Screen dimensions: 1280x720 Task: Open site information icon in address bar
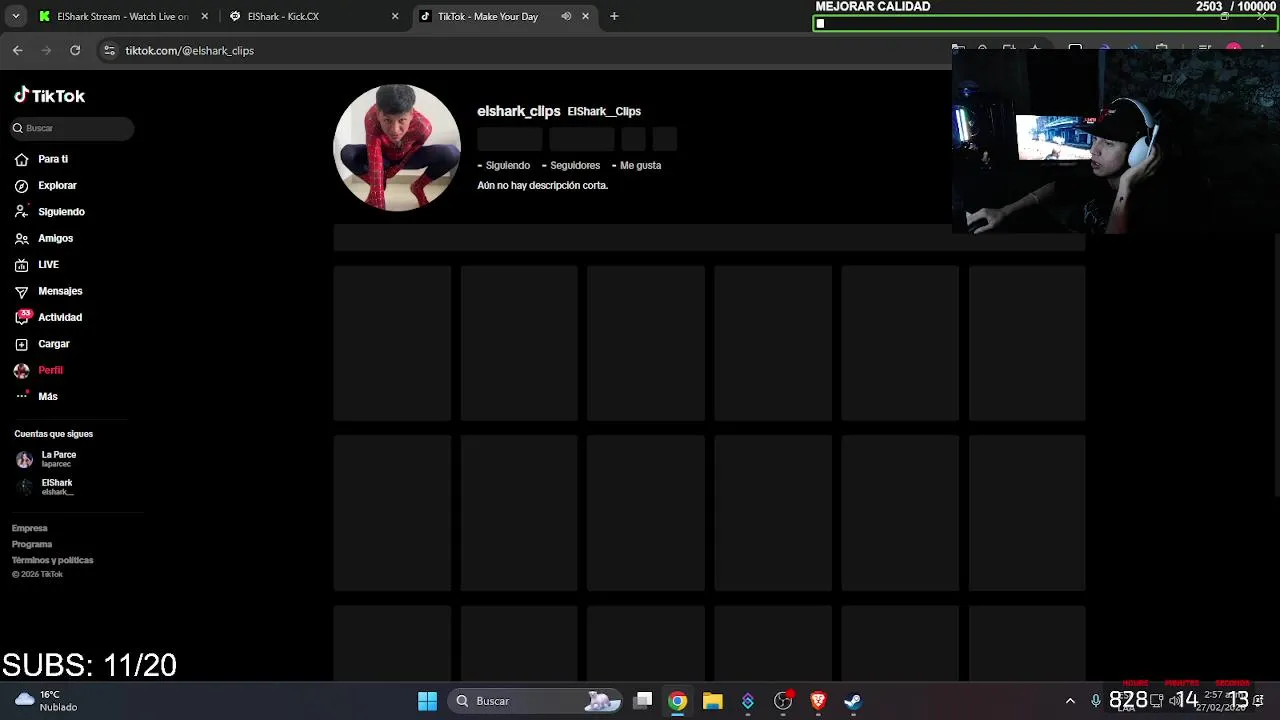[x=110, y=50]
